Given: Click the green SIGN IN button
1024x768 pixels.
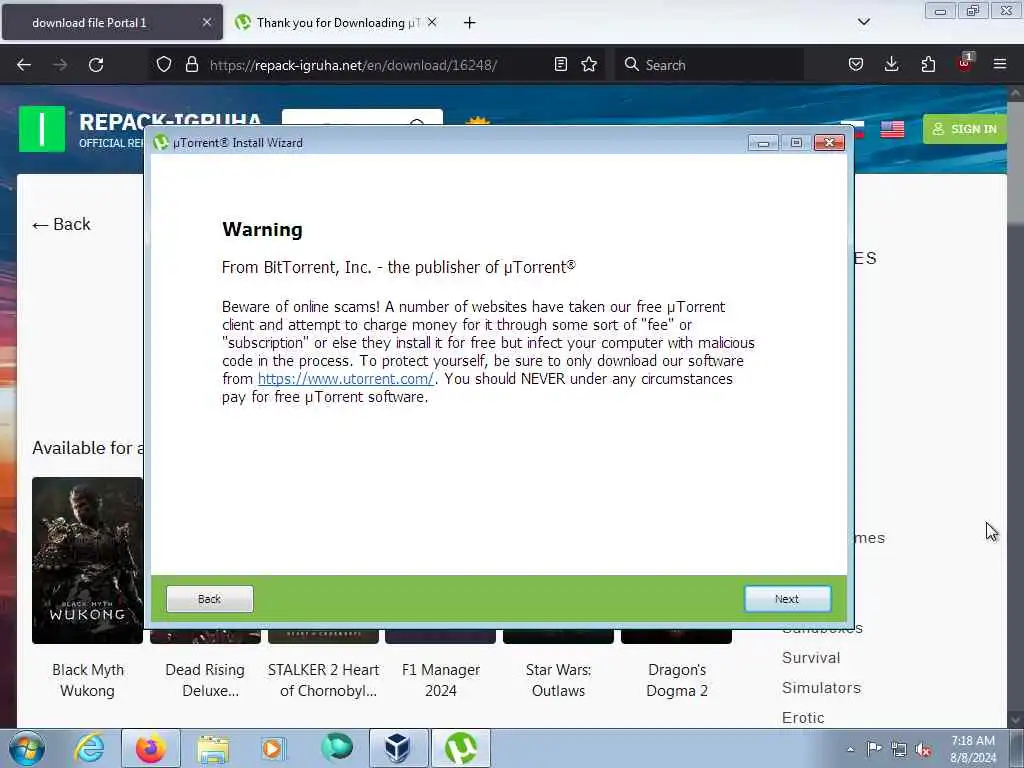Looking at the screenshot, I should click(x=965, y=129).
